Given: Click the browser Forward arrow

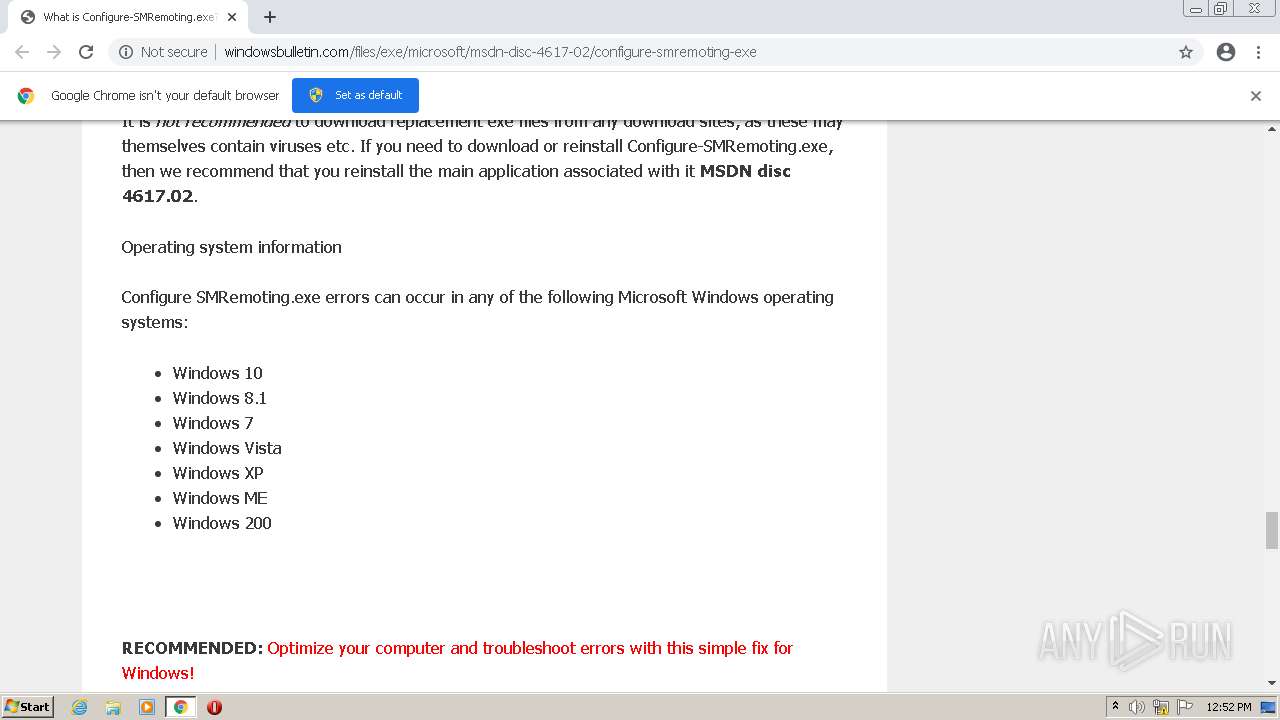Looking at the screenshot, I should (54, 52).
